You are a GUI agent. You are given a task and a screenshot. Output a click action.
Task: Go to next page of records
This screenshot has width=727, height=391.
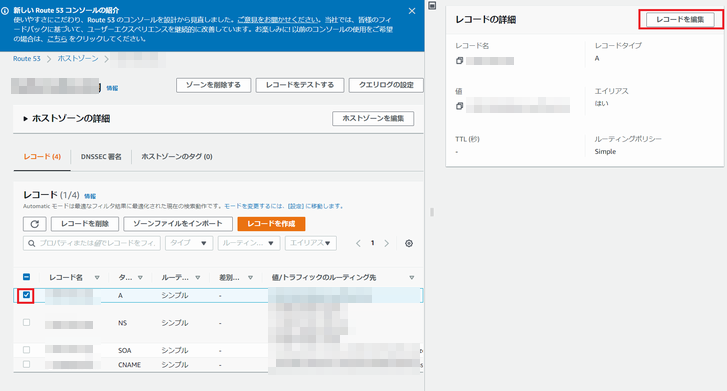(387, 244)
